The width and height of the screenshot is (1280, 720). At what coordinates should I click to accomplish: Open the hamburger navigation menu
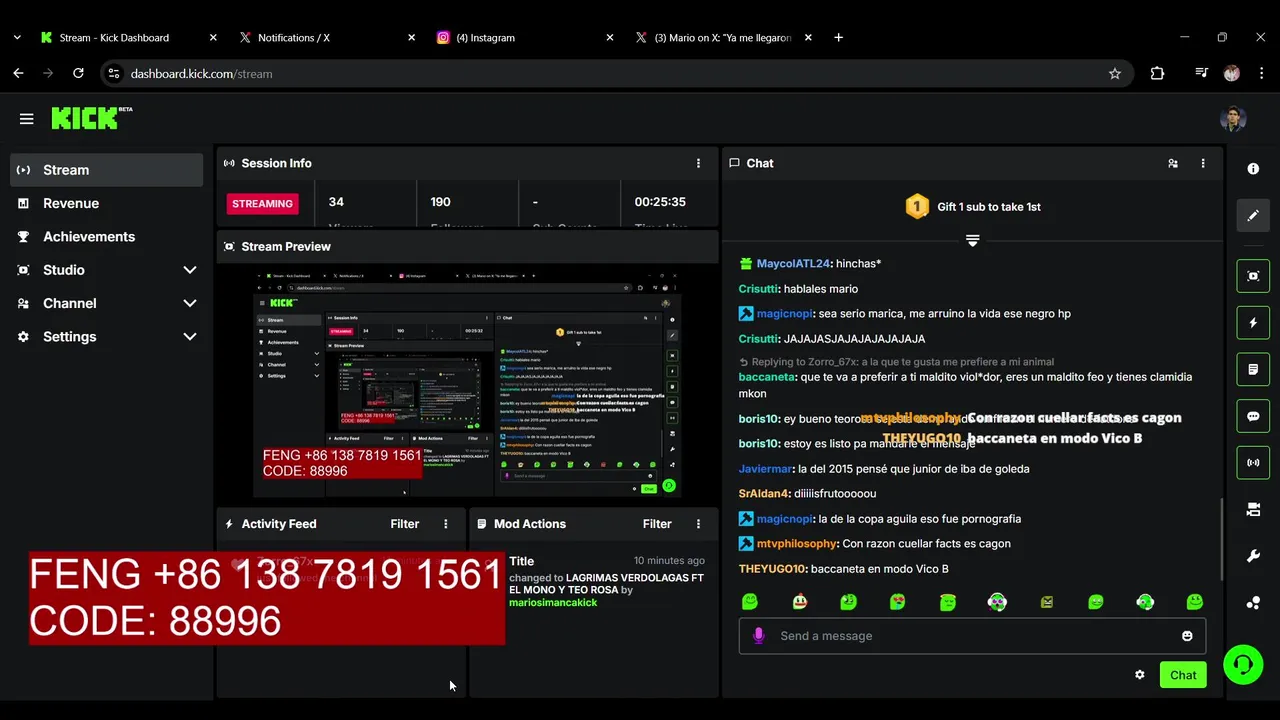point(26,119)
